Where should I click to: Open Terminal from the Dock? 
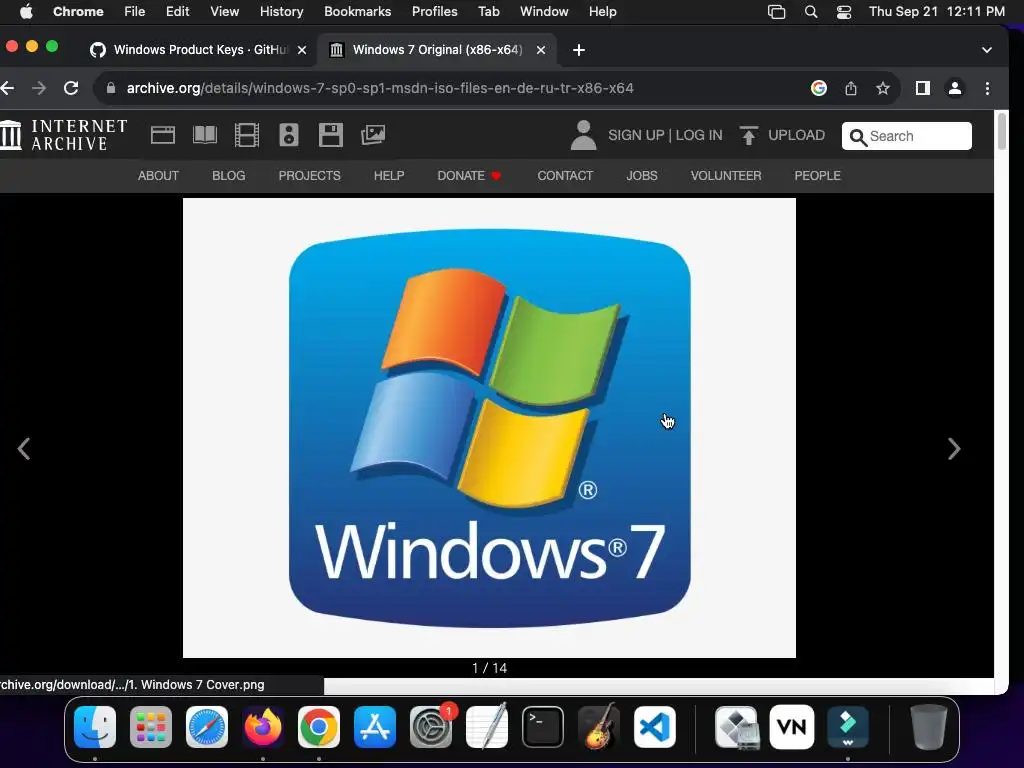click(543, 727)
